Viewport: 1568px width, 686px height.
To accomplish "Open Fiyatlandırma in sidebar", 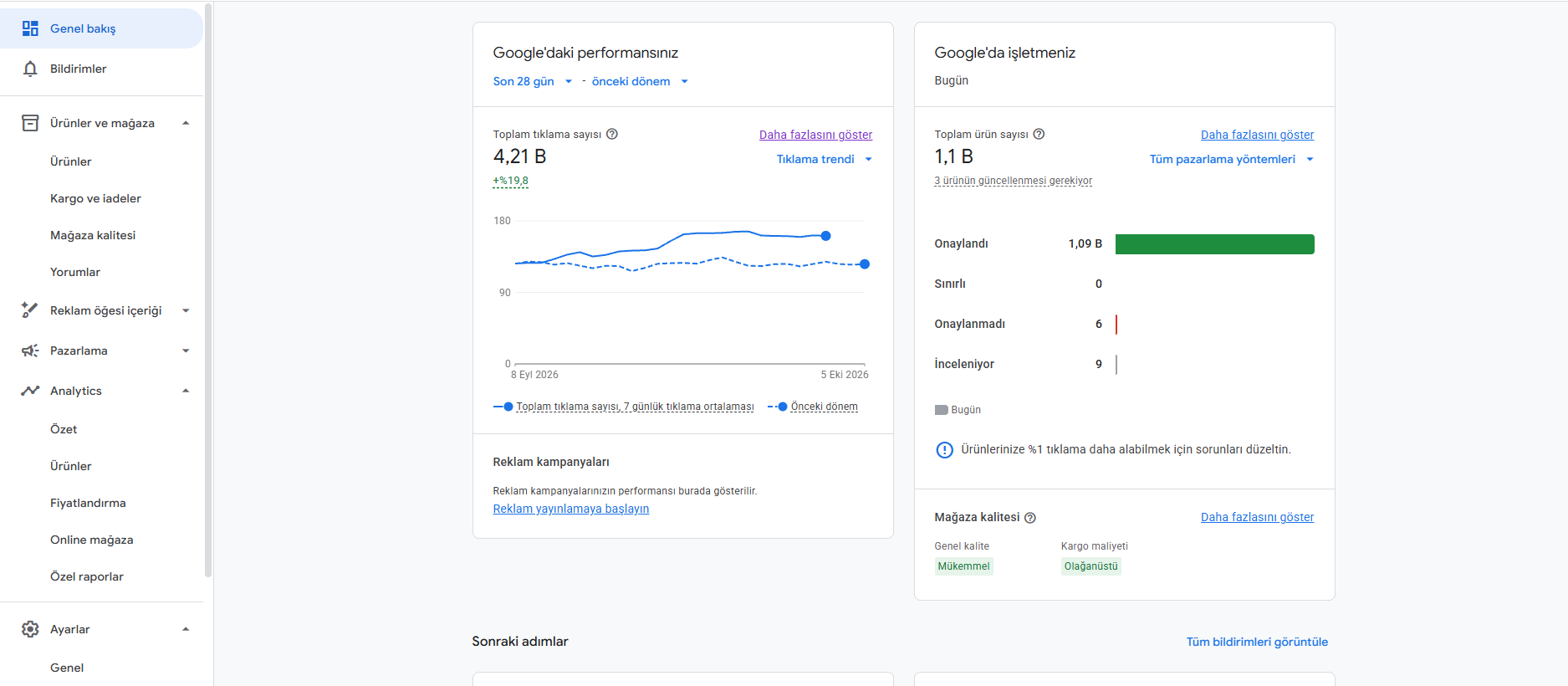I will (88, 503).
